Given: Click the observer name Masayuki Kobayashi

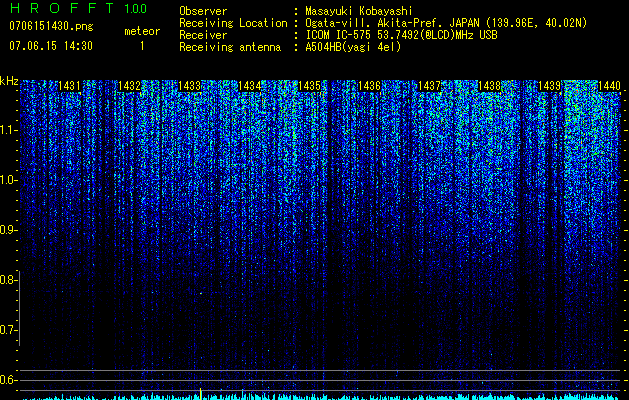Looking at the screenshot, I should [x=359, y=12].
